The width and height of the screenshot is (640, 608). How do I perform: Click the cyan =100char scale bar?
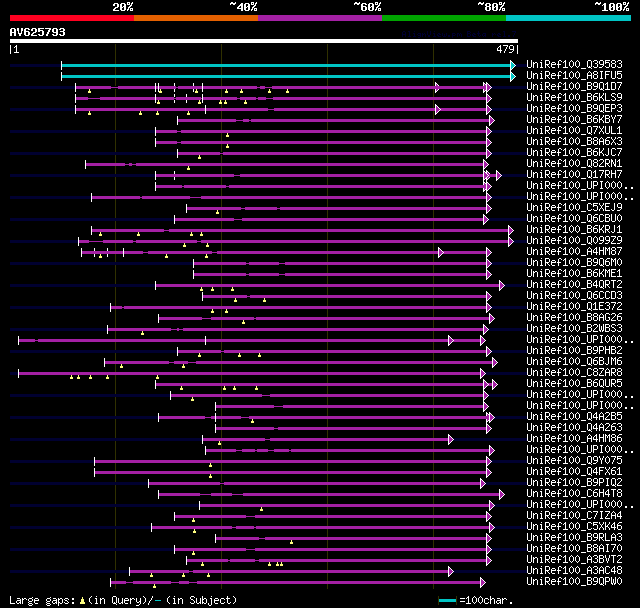[x=447, y=600]
